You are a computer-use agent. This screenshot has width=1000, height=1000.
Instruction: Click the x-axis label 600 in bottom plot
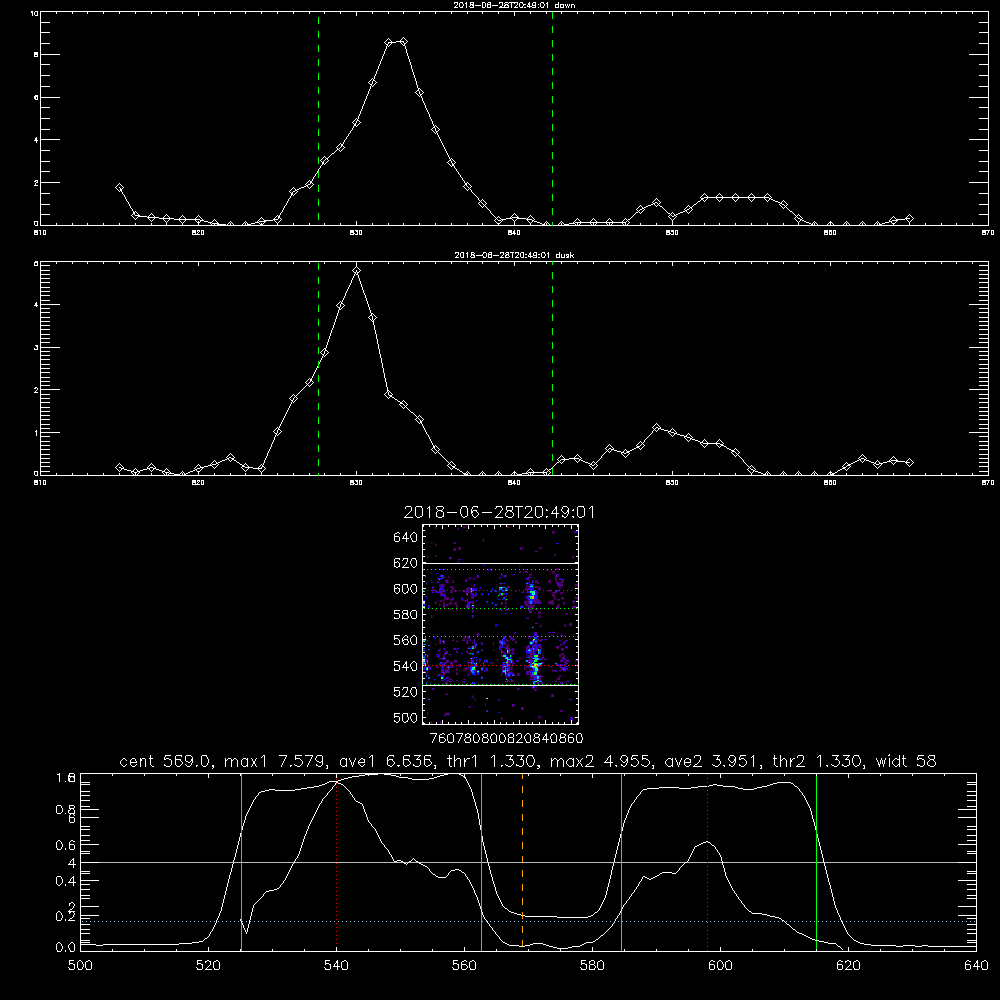[720, 966]
